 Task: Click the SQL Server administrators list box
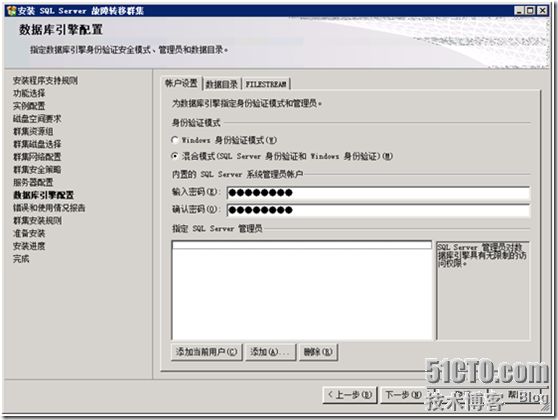point(302,290)
